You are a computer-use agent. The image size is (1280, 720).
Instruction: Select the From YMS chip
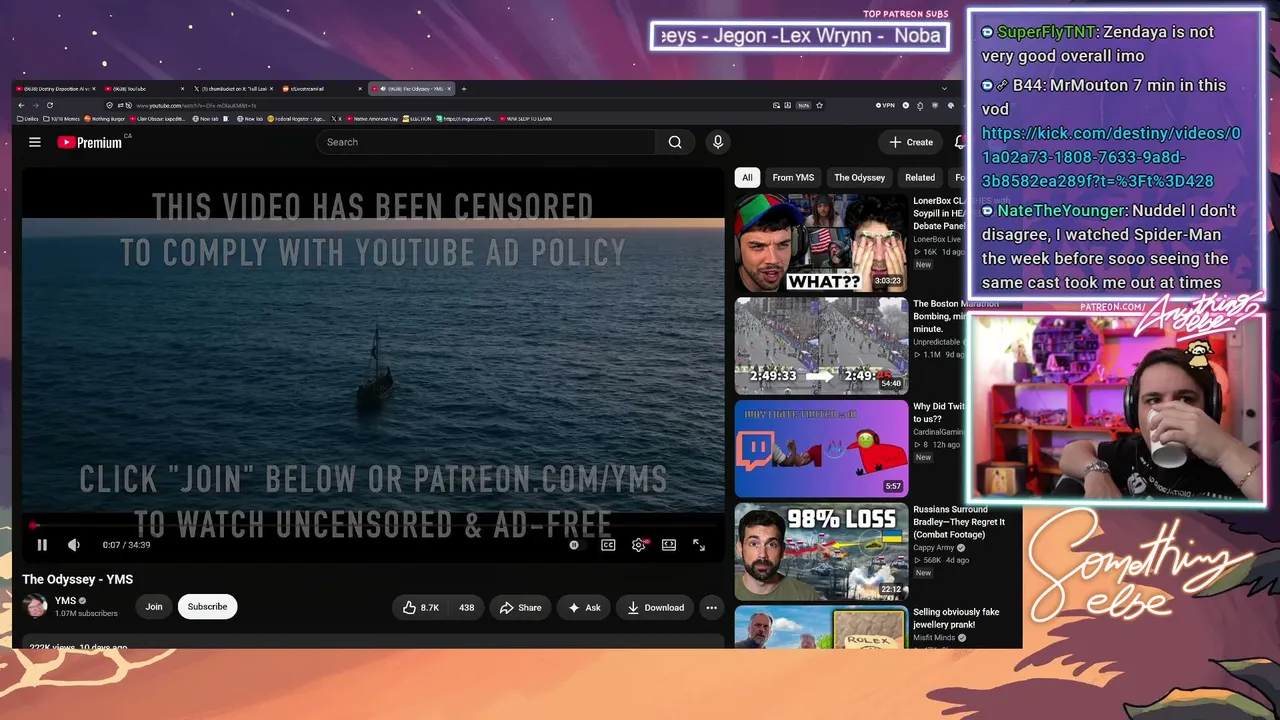[x=793, y=178]
